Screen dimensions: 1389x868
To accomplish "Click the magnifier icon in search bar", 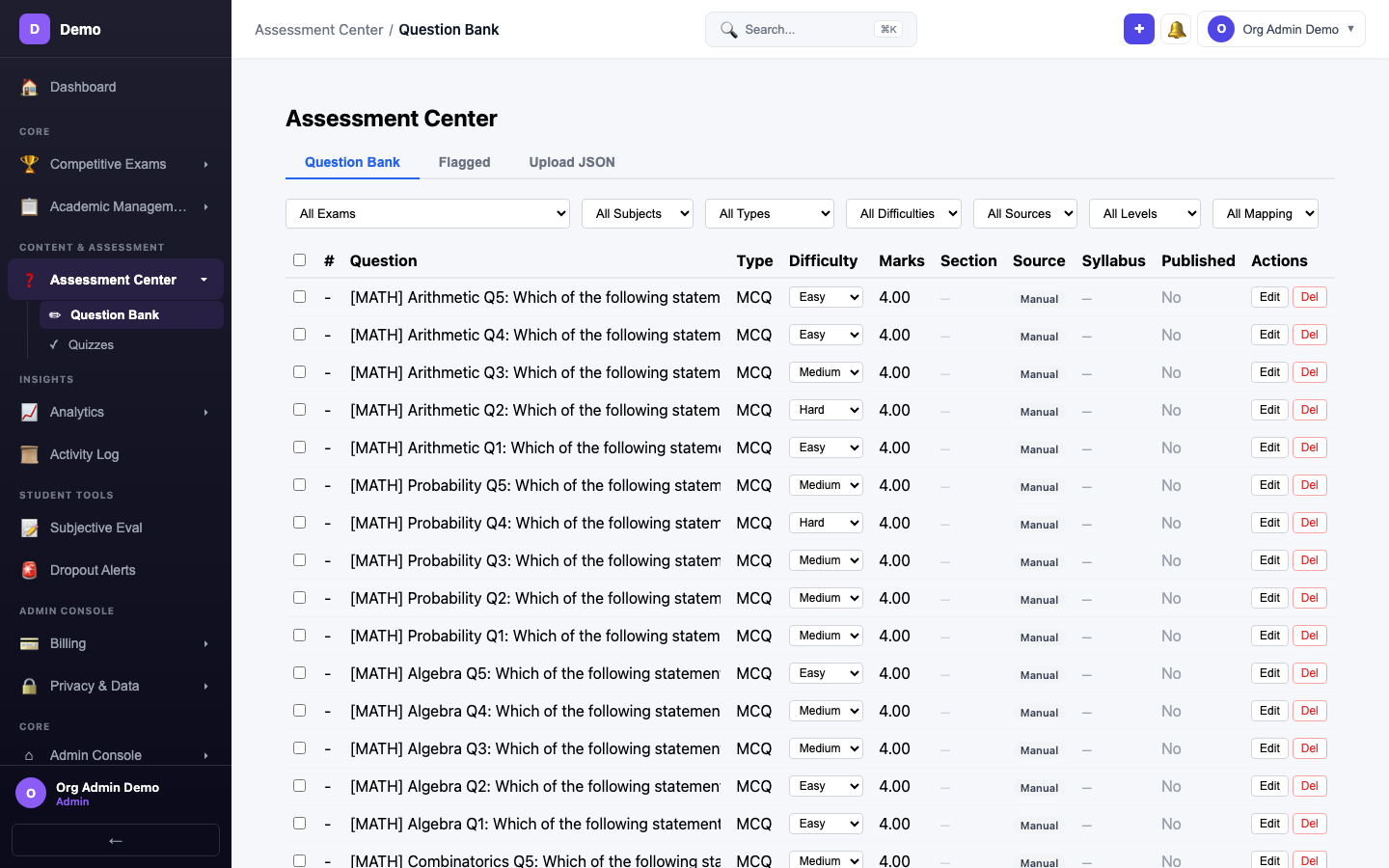I will (729, 30).
